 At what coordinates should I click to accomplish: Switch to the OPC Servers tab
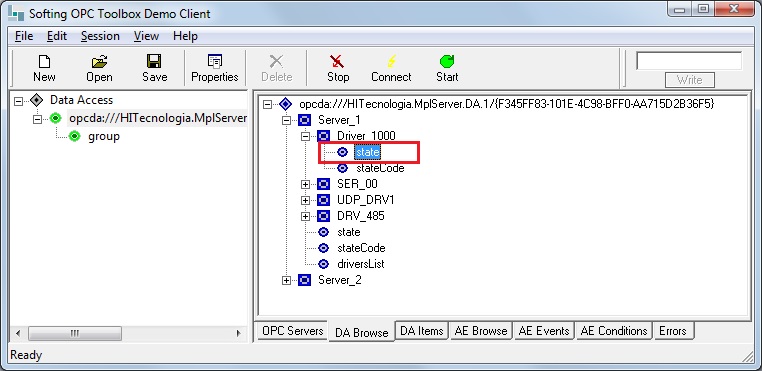pos(293,331)
